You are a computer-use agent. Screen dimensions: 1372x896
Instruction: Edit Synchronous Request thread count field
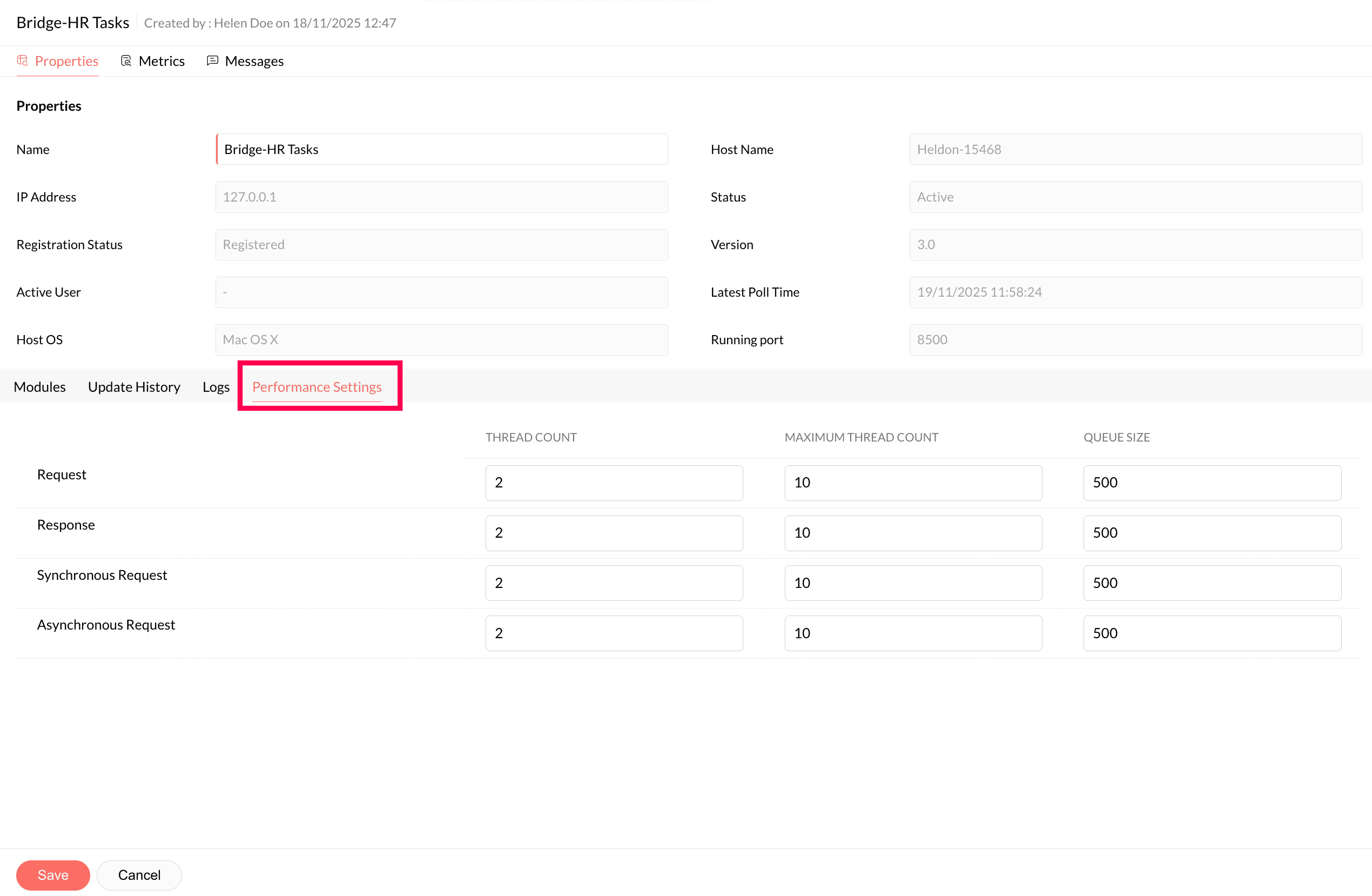[x=614, y=583]
